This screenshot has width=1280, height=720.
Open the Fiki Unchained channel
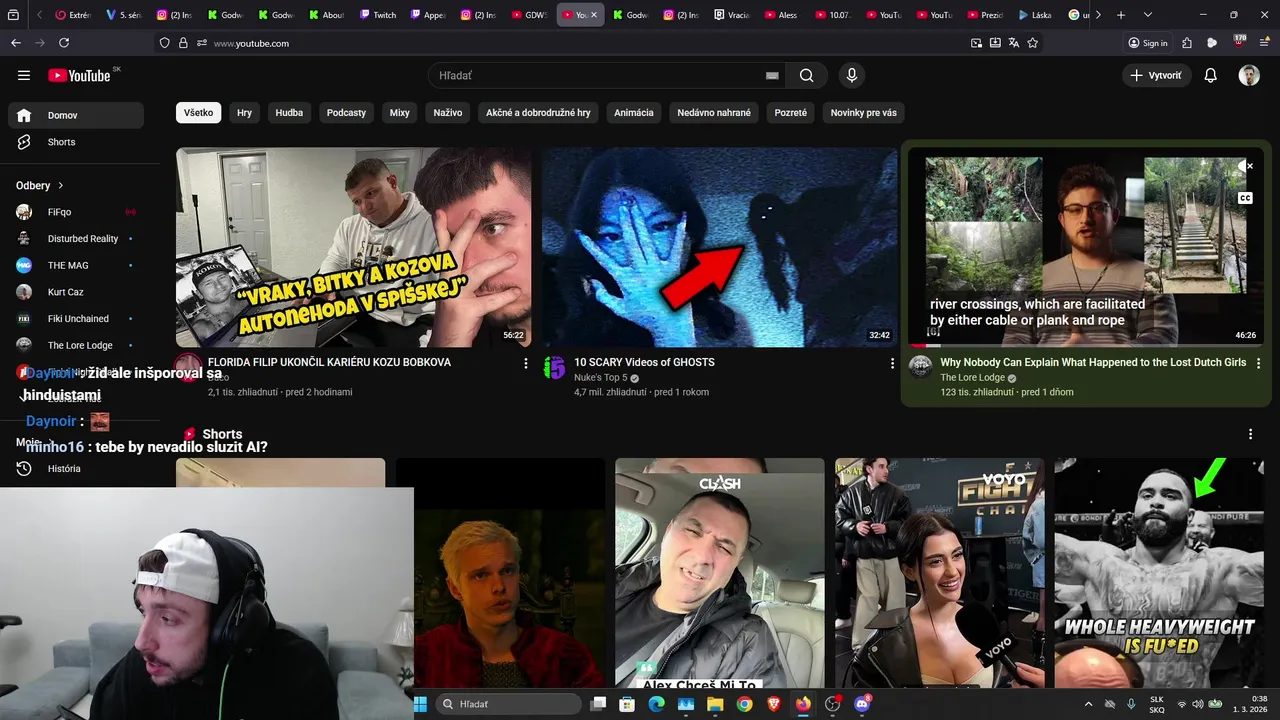76,318
